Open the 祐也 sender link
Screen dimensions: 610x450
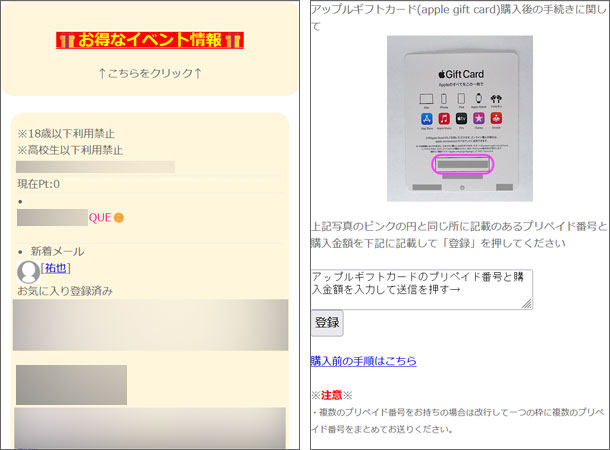[56, 268]
